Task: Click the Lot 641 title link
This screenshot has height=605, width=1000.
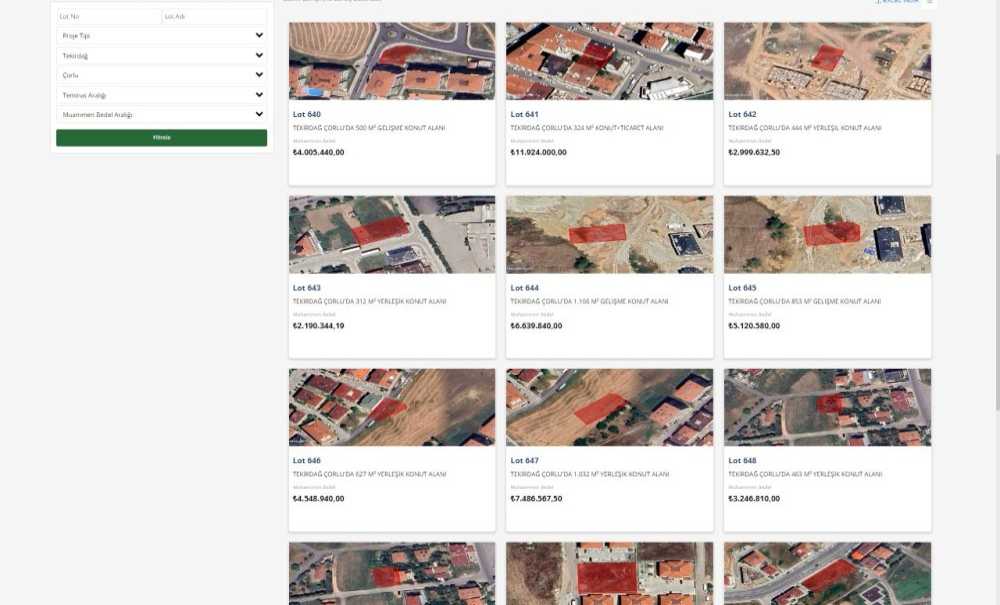Action: (524, 115)
